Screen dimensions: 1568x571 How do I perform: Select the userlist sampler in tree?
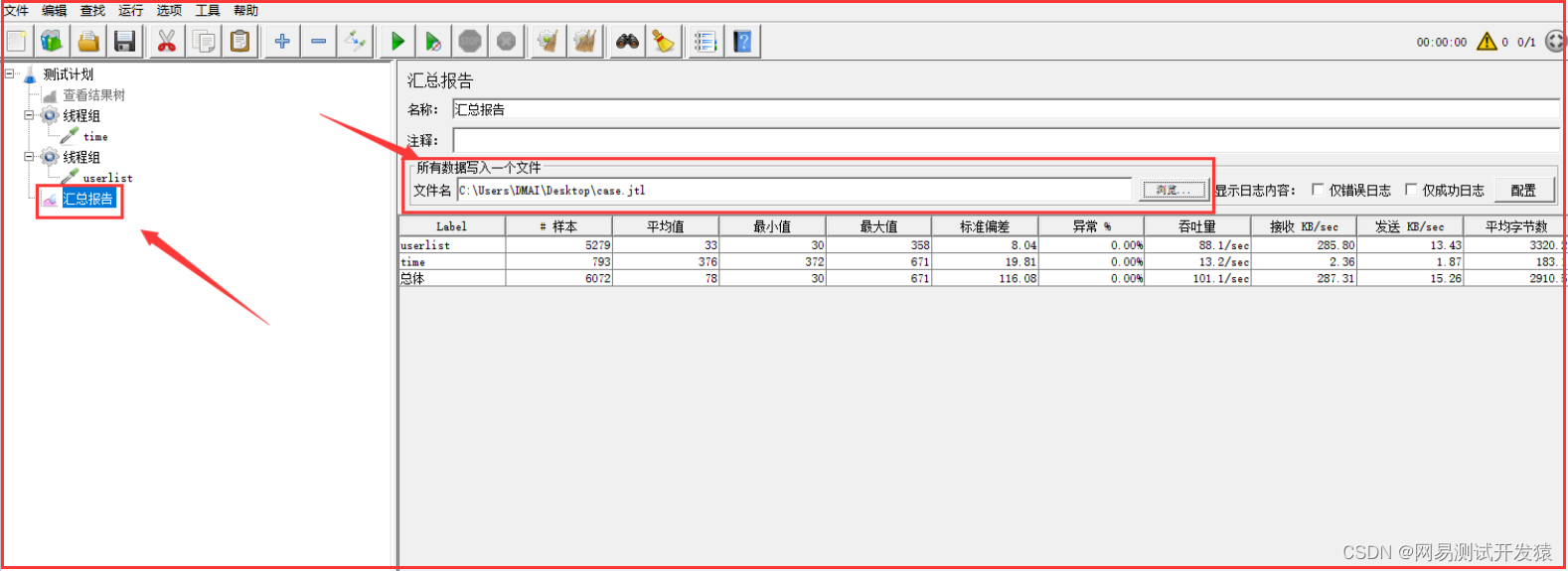pyautogui.click(x=107, y=178)
